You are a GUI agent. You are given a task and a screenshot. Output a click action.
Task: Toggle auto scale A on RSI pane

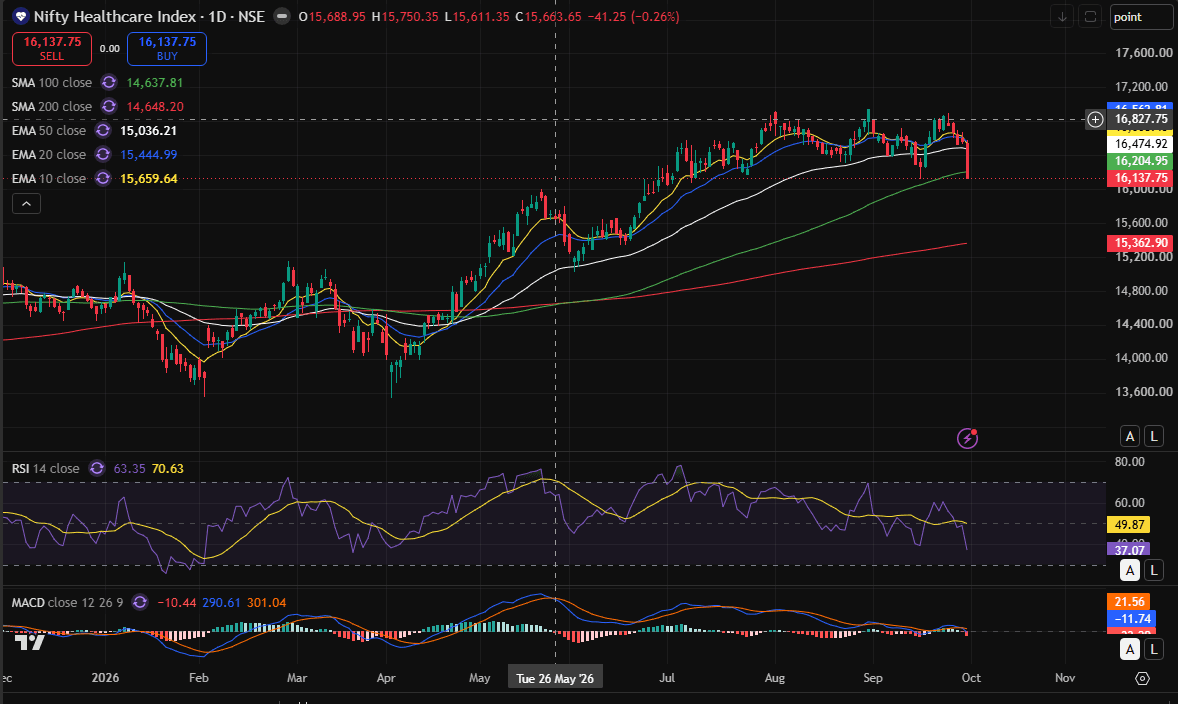(x=1130, y=570)
